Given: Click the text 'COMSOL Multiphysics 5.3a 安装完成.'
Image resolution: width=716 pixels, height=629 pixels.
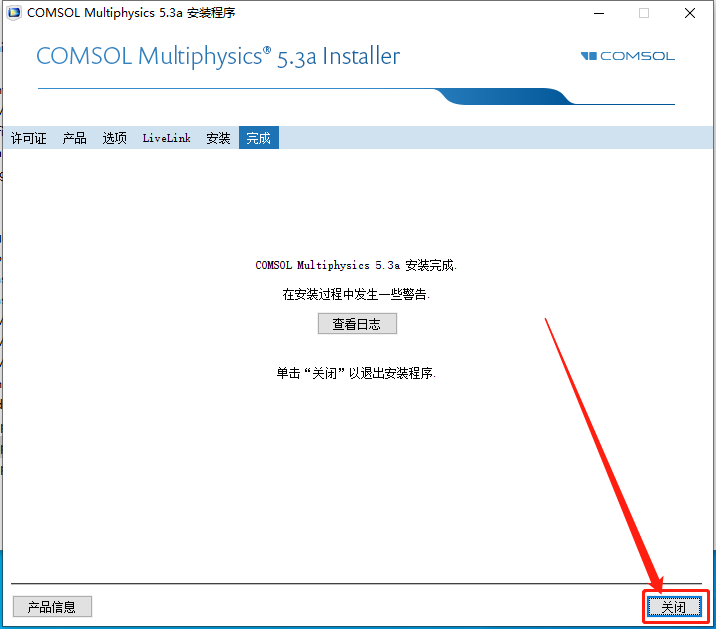Looking at the screenshot, I should coord(356,265).
